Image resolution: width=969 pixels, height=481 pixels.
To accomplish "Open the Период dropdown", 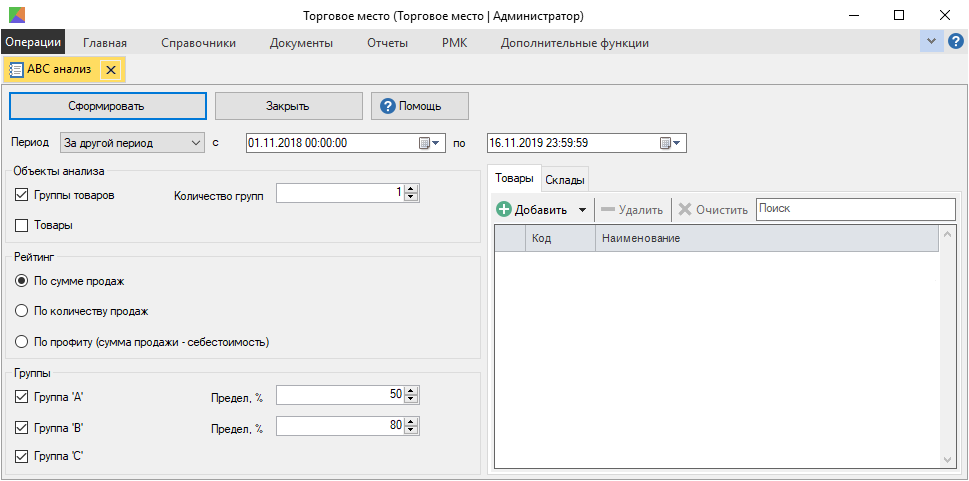I will tap(132, 143).
